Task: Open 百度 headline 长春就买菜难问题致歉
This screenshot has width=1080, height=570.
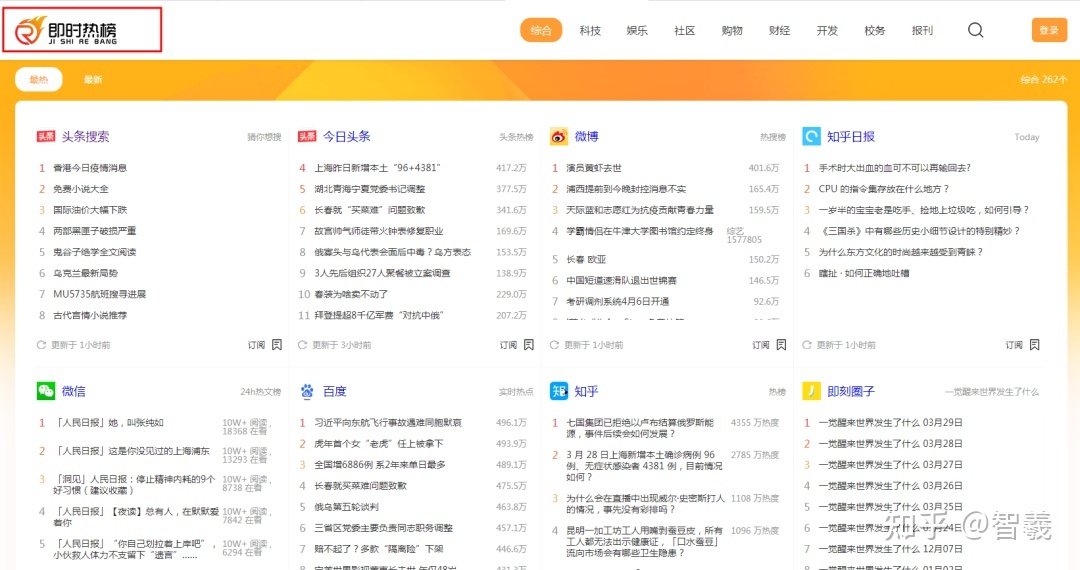Action: [x=360, y=486]
